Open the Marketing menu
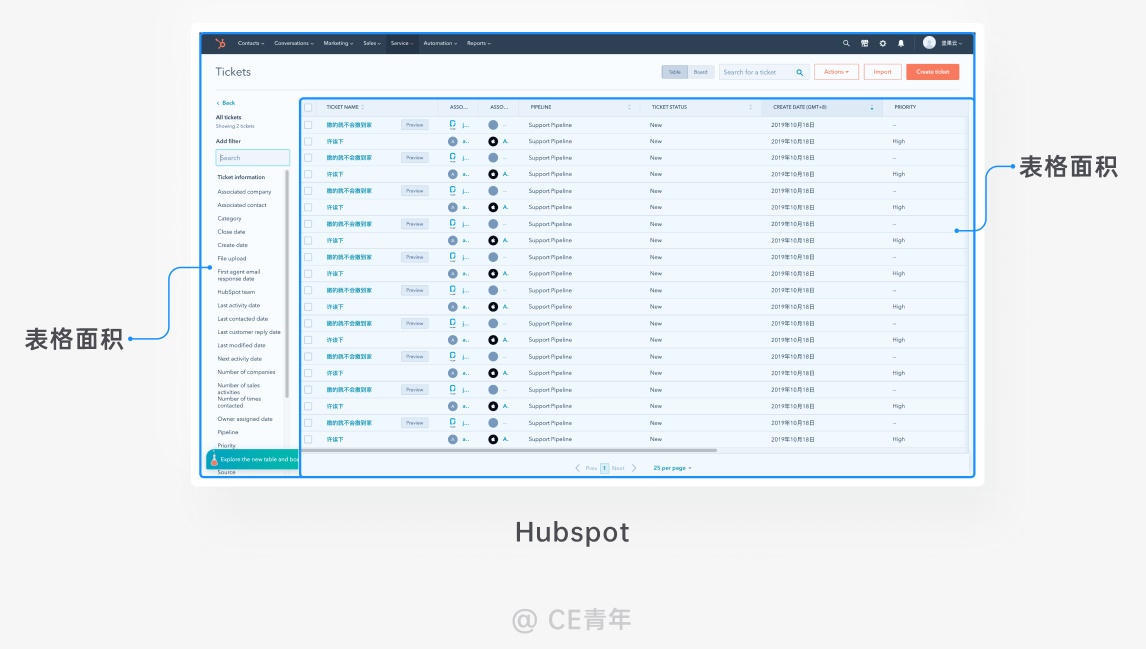Viewport: 1146px width, 649px height. pos(338,43)
